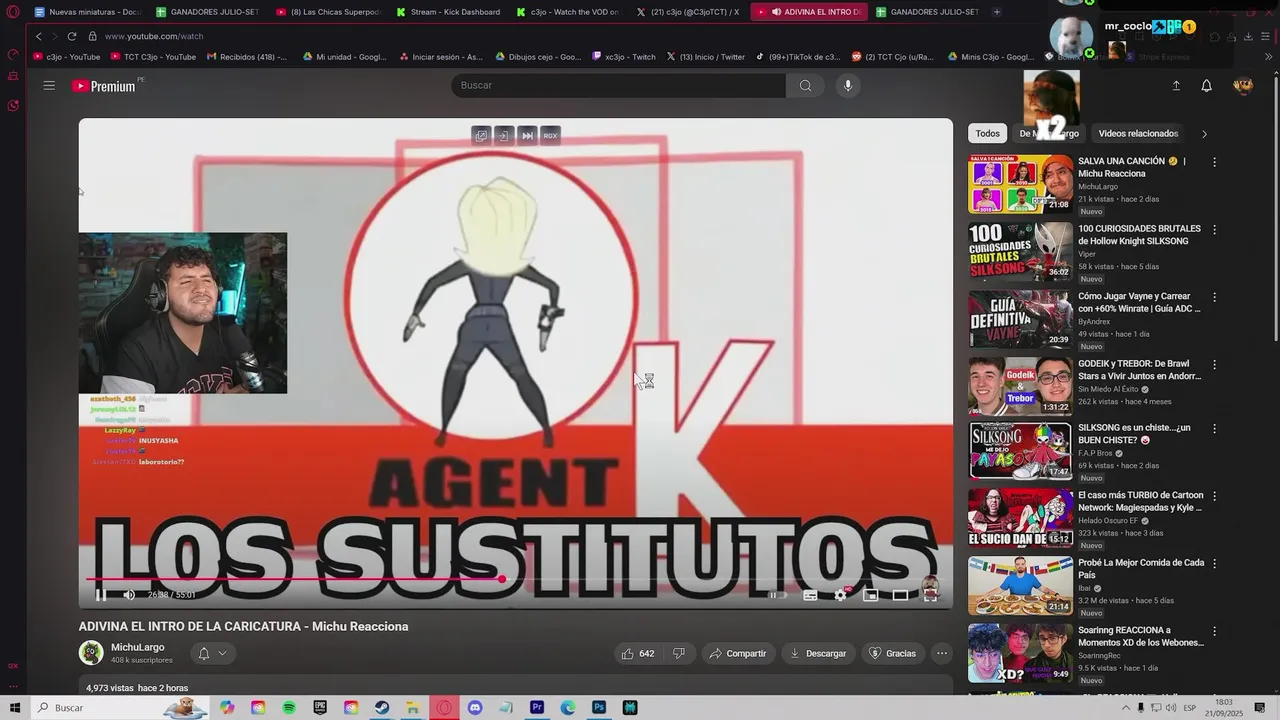The image size is (1280, 720).
Task: Open Spotify from the taskbar
Action: click(289, 708)
